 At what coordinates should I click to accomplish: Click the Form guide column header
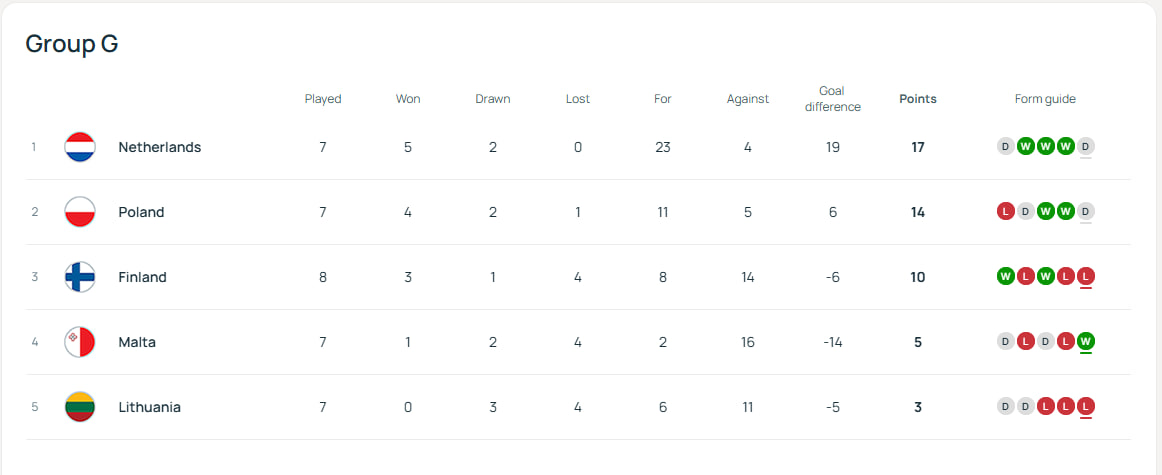click(x=1045, y=99)
